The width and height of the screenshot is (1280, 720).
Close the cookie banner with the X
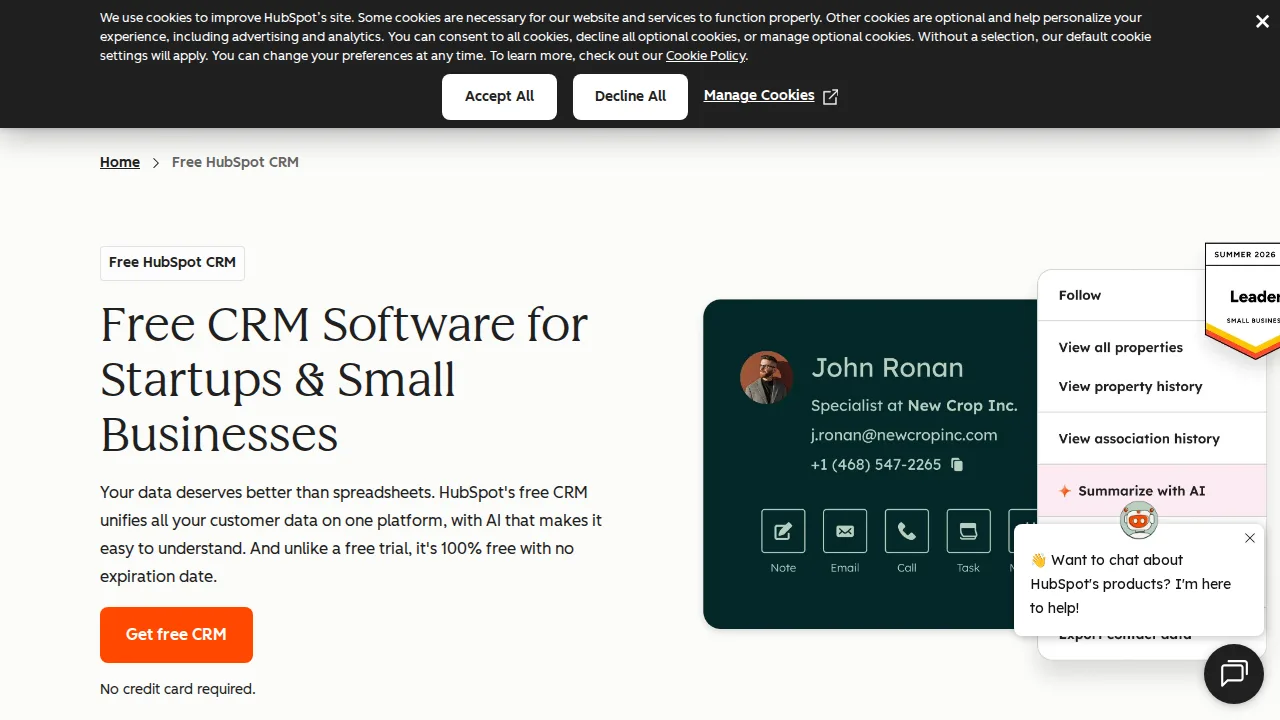1262,22
